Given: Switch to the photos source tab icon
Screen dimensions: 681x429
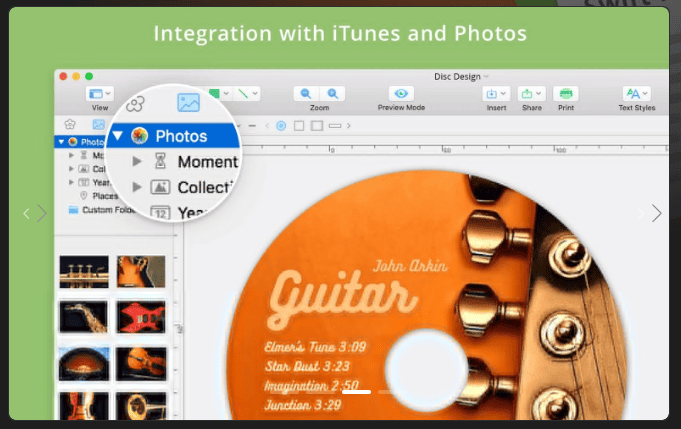Looking at the screenshot, I should tap(98, 125).
